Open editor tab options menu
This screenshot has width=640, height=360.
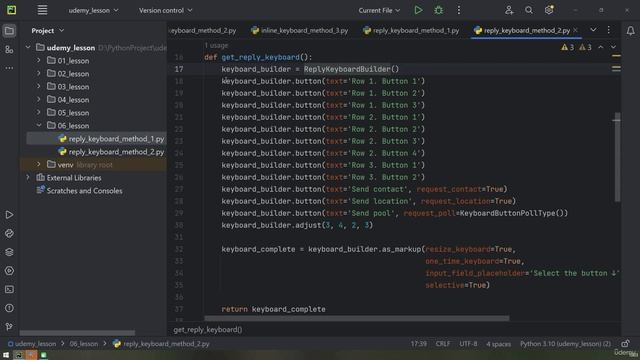[608, 30]
